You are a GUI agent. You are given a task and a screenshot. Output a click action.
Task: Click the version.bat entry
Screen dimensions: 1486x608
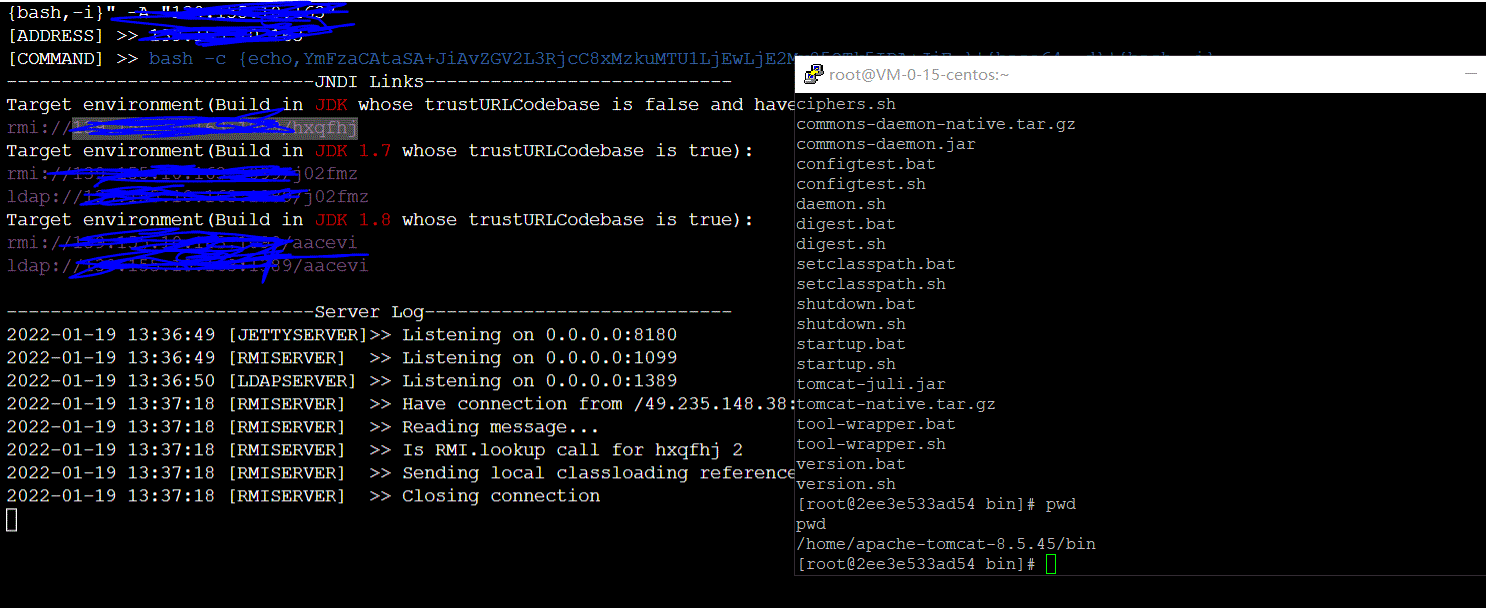[x=851, y=464]
